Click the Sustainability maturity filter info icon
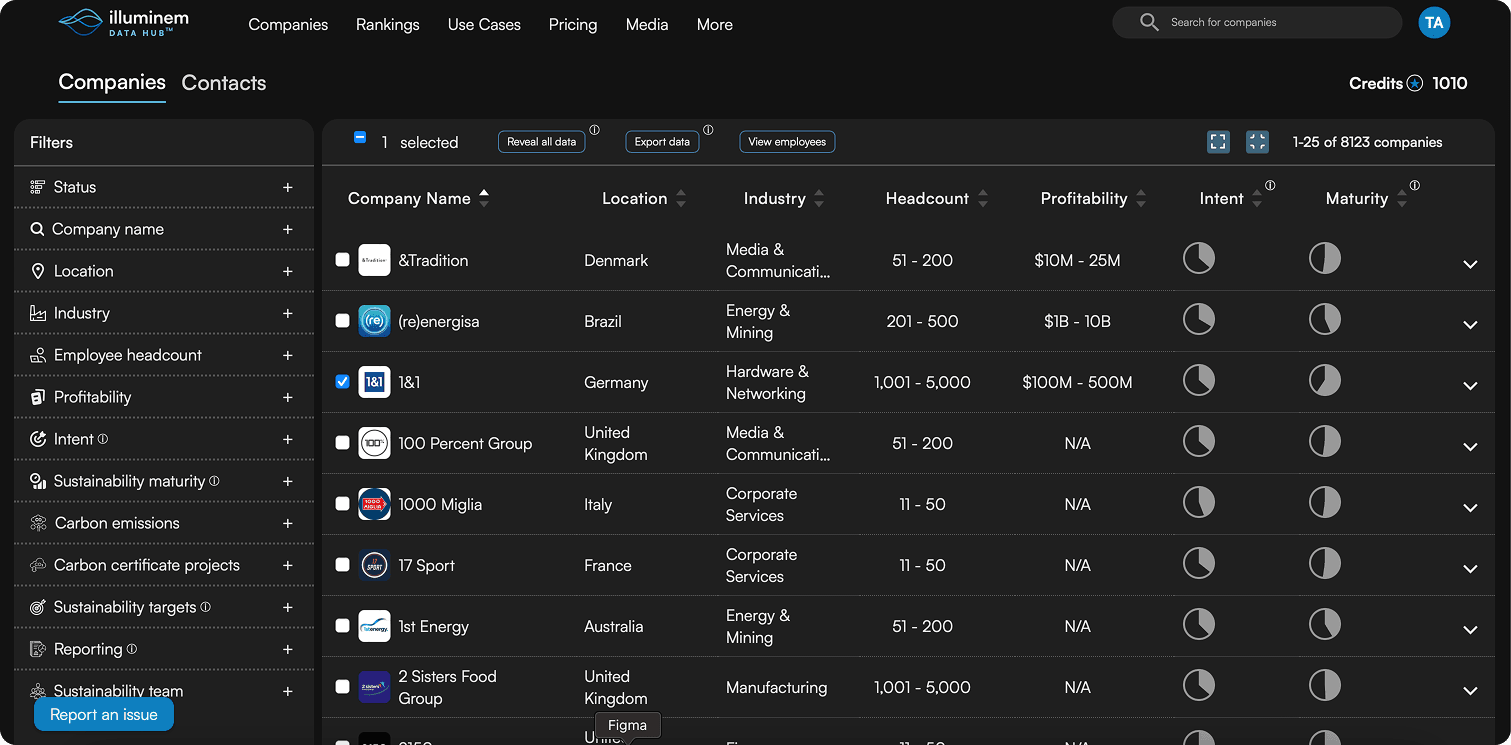 (x=214, y=481)
